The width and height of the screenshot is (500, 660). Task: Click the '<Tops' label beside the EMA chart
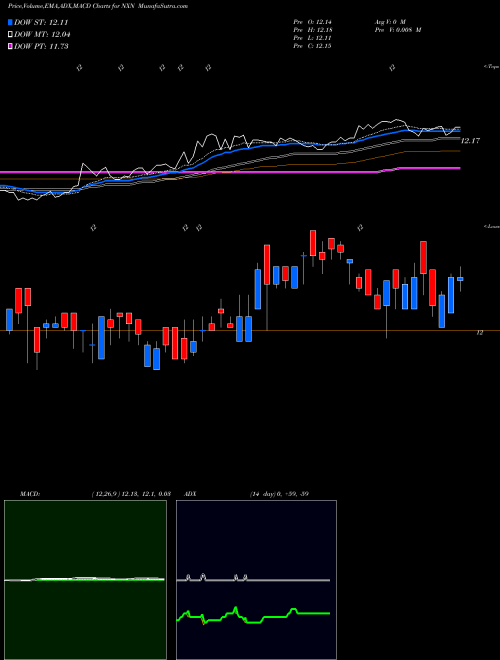491,67
